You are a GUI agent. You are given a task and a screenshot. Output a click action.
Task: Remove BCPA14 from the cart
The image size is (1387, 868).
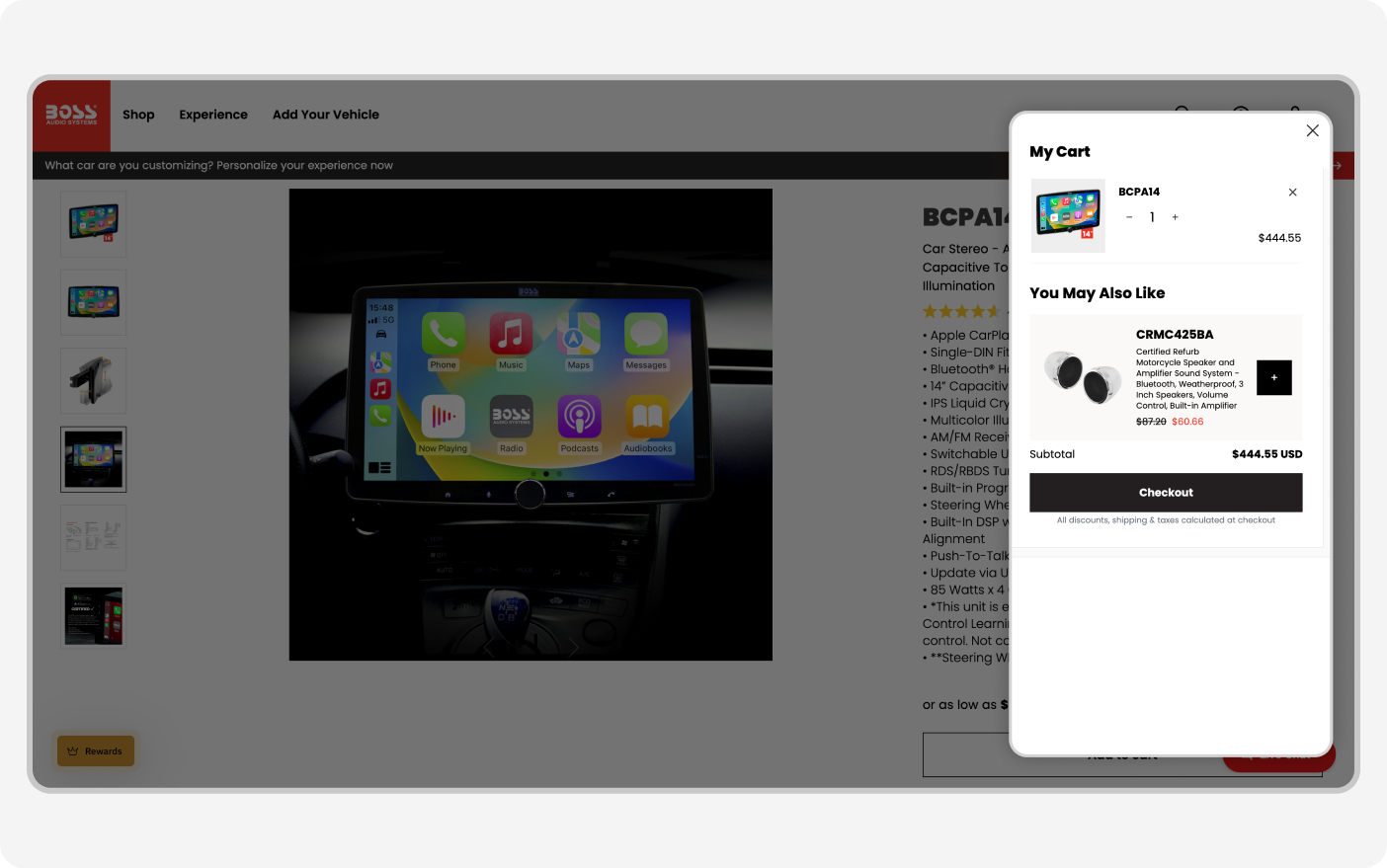click(1292, 193)
